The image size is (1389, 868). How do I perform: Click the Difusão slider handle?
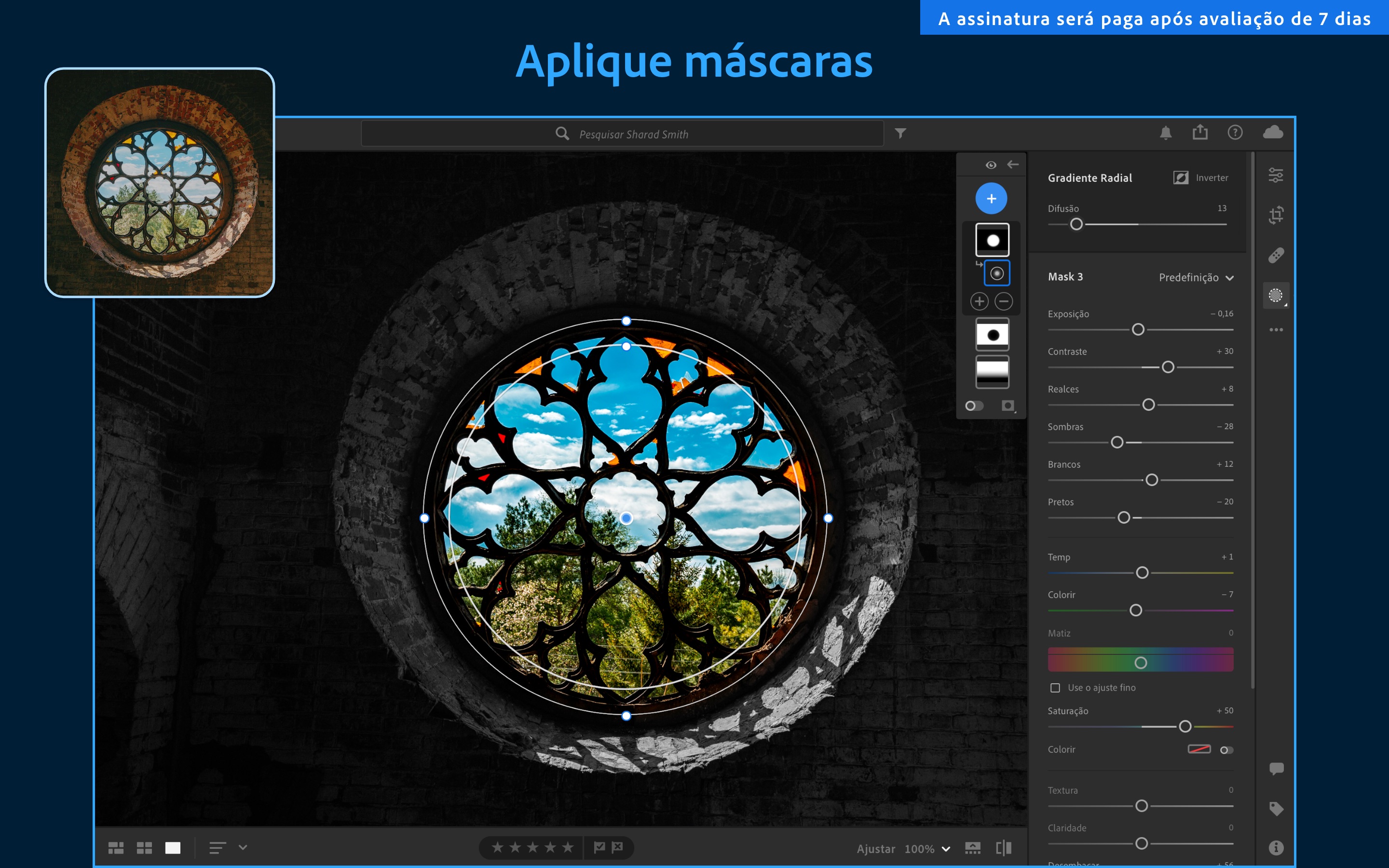coord(1076,224)
